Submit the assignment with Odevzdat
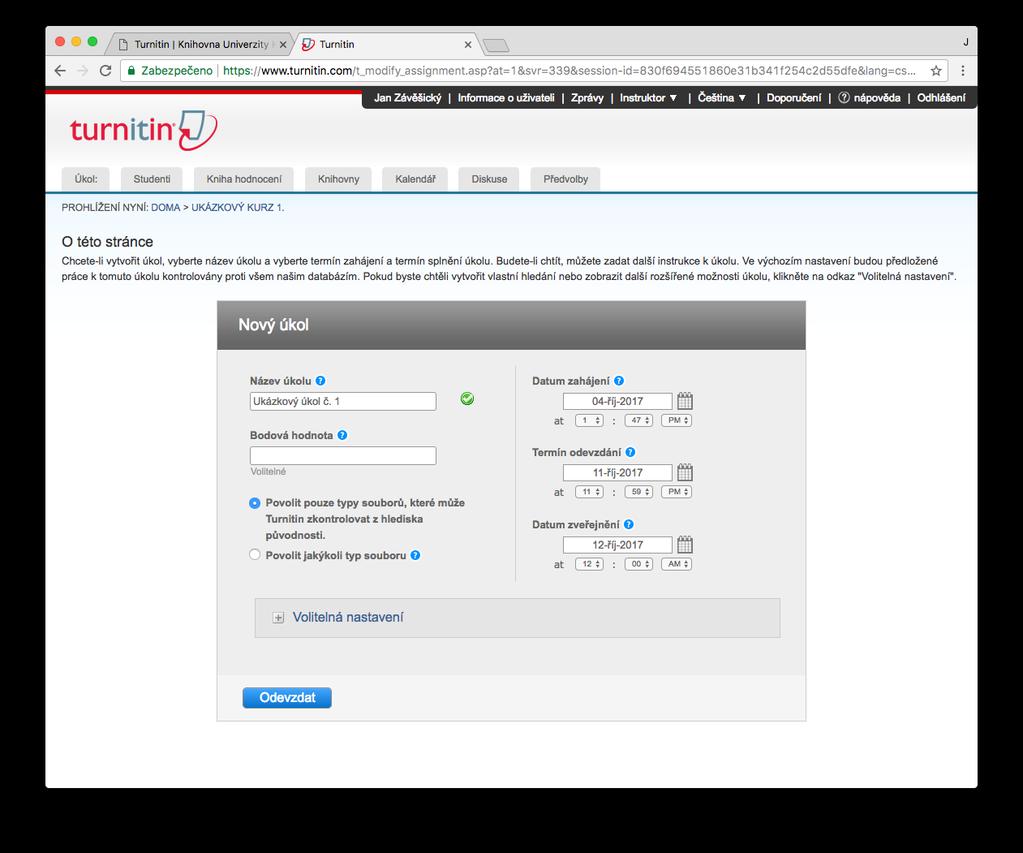This screenshot has height=853, width=1023. (x=287, y=698)
